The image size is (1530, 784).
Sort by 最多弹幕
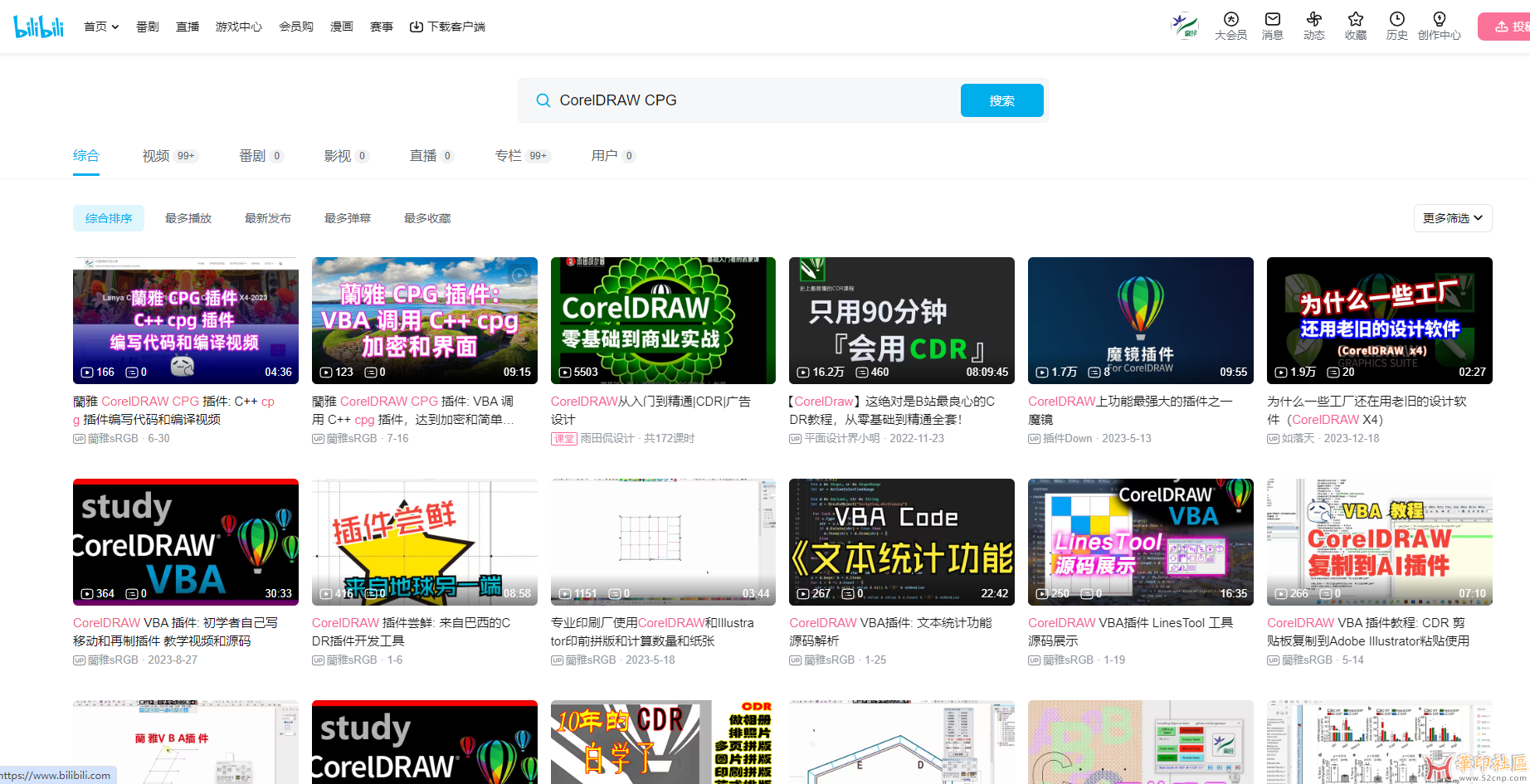(348, 218)
